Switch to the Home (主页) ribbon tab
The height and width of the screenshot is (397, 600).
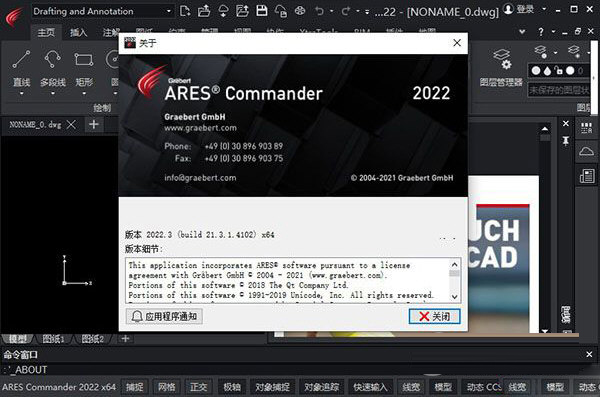[x=46, y=33]
